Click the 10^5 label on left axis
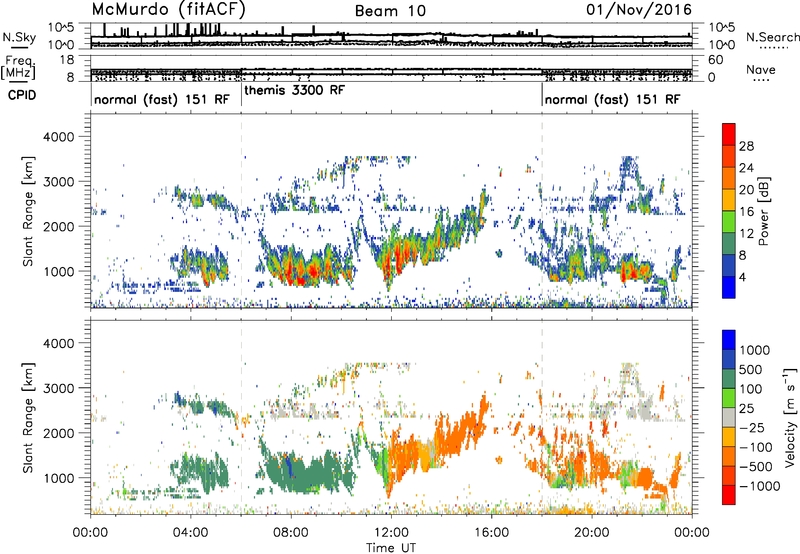 click(61, 28)
